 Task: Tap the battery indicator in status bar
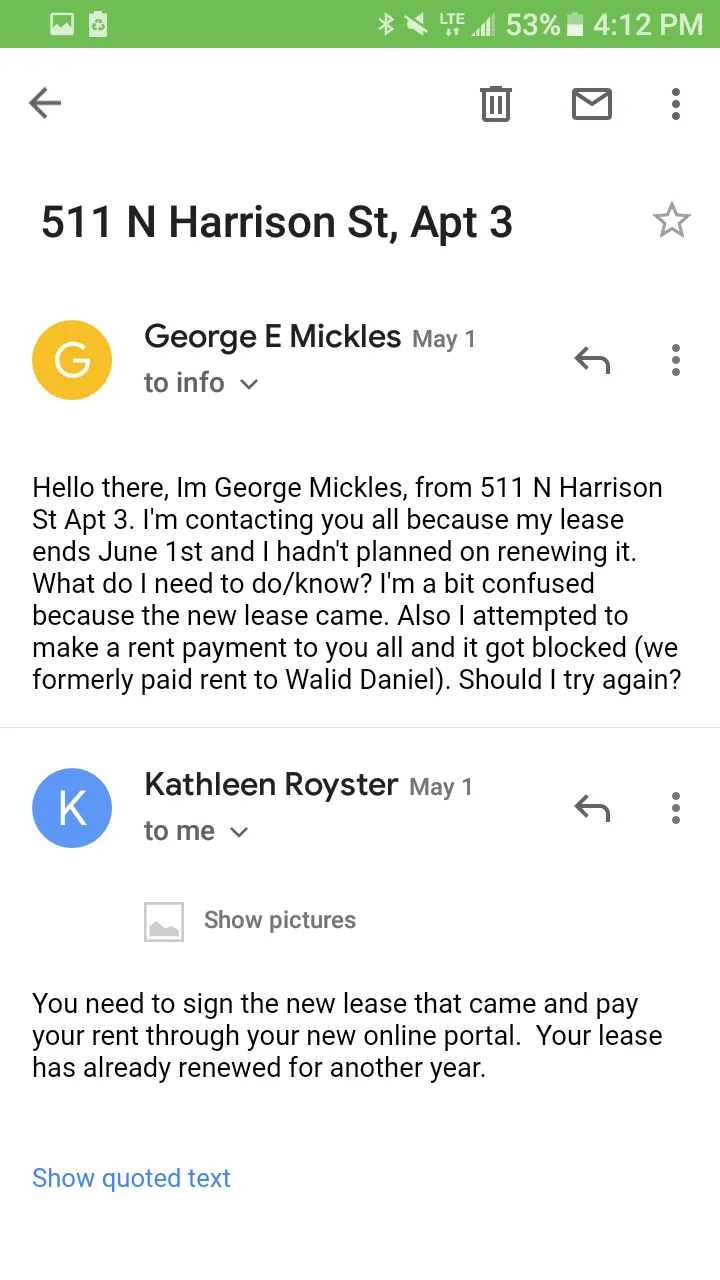coord(575,24)
